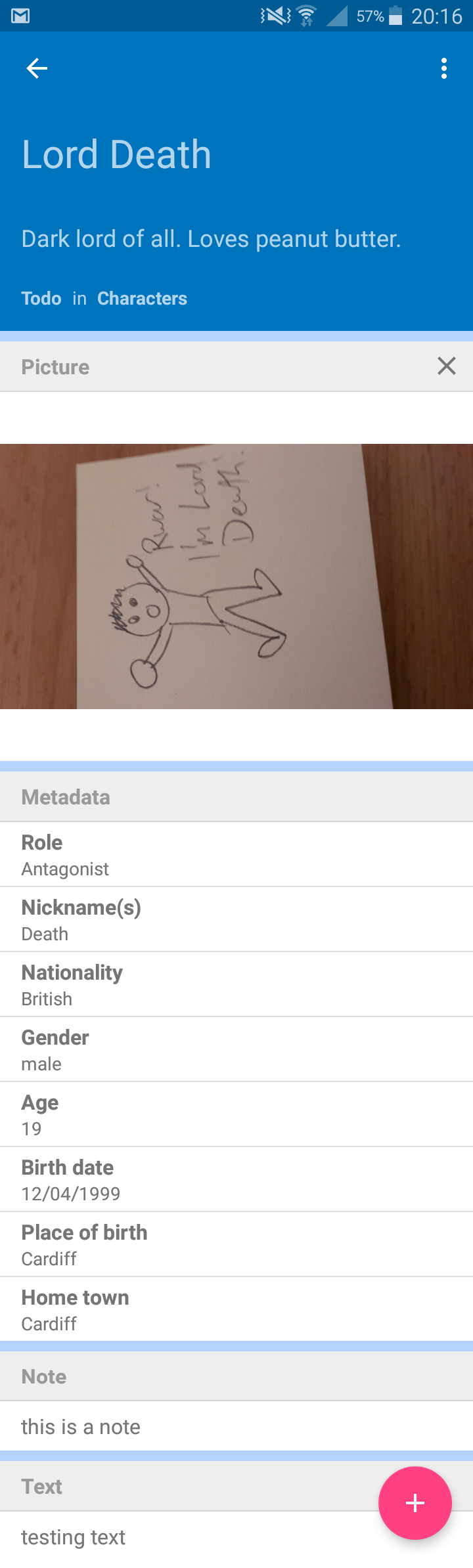Screen dimensions: 473x1568
Task: Edit the description about peanut butter
Action: point(211,239)
